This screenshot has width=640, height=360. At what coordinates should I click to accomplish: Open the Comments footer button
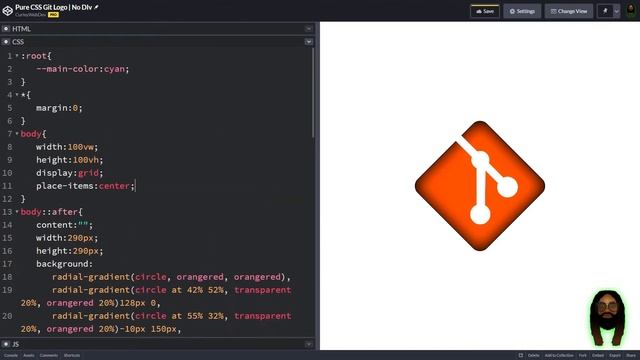coord(49,356)
